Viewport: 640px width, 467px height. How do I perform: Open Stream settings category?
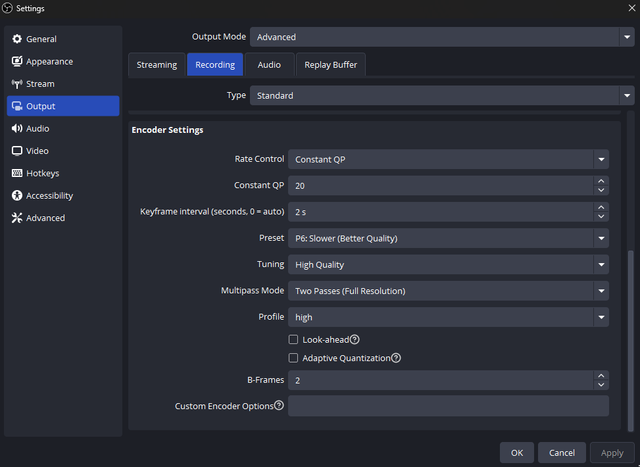63,84
